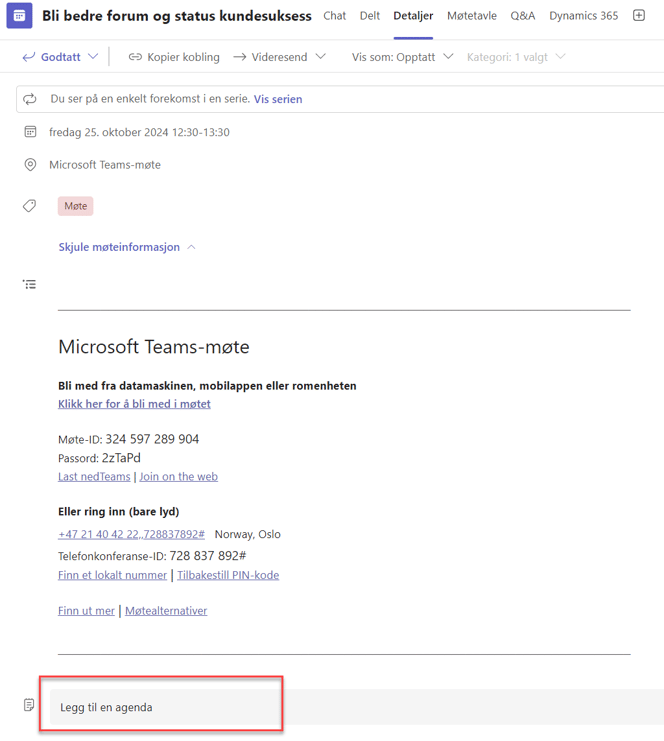The width and height of the screenshot is (664, 741).
Task: Click the Norway, Oslo text
Action: [248, 534]
